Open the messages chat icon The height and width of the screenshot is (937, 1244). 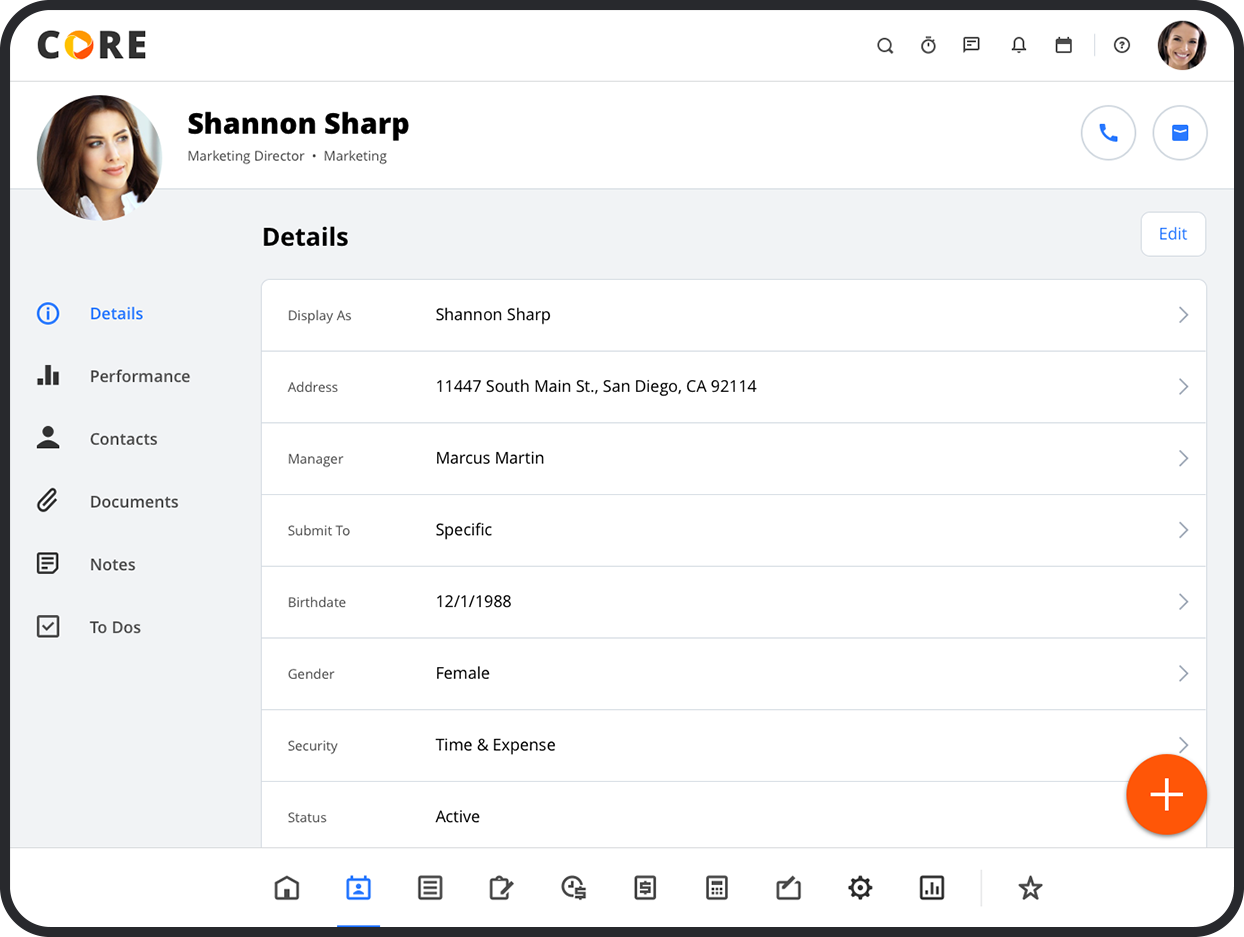pos(971,45)
